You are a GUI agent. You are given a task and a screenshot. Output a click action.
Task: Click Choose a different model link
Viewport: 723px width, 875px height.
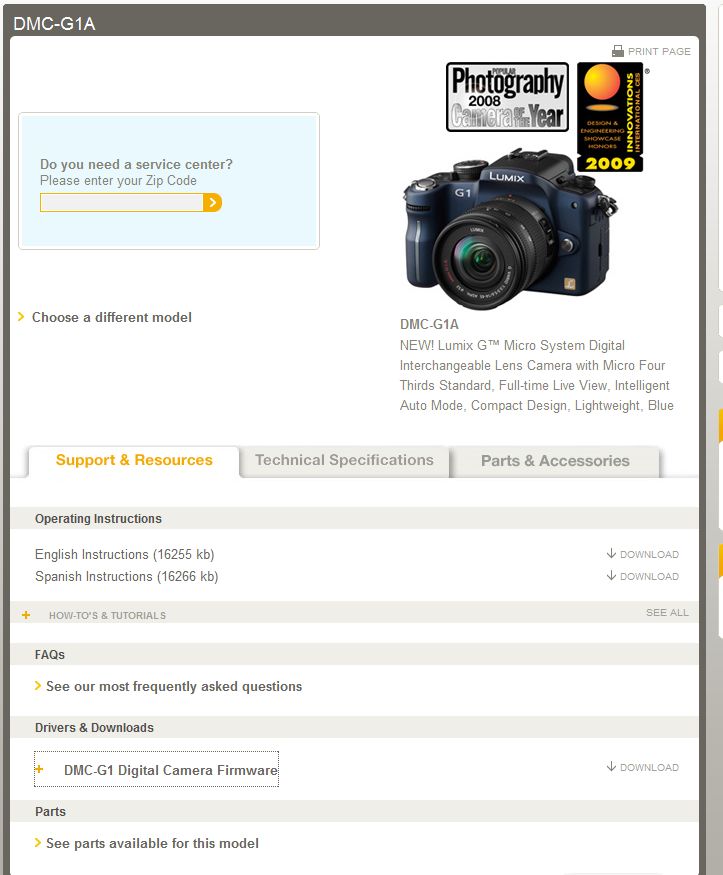[x=112, y=317]
